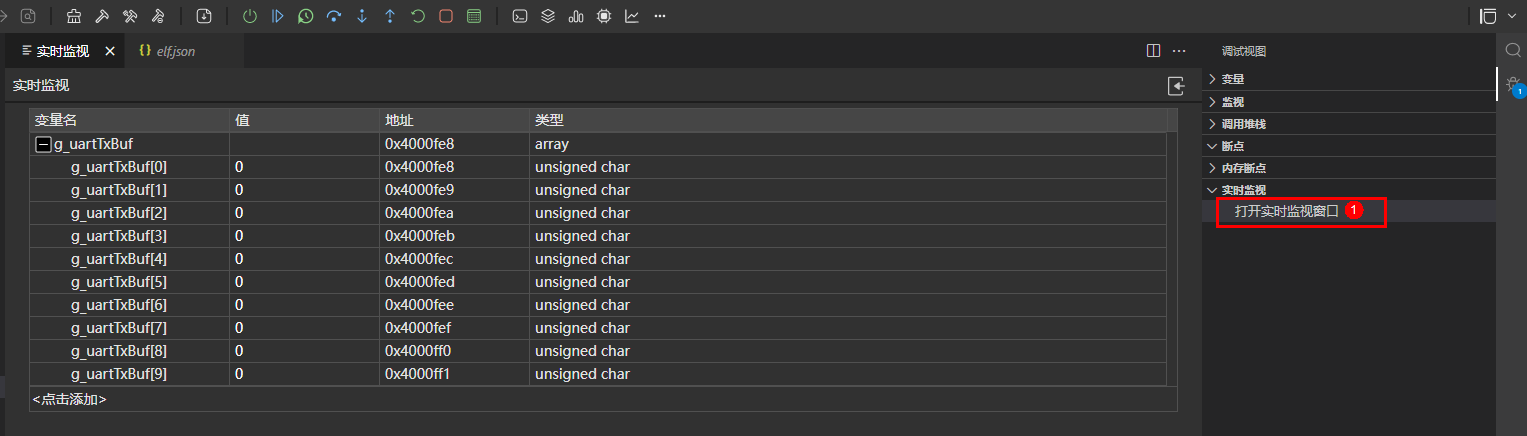Viewport: 1527px width, 436px height.
Task: Click the step out up-arrow icon
Action: tap(390, 16)
